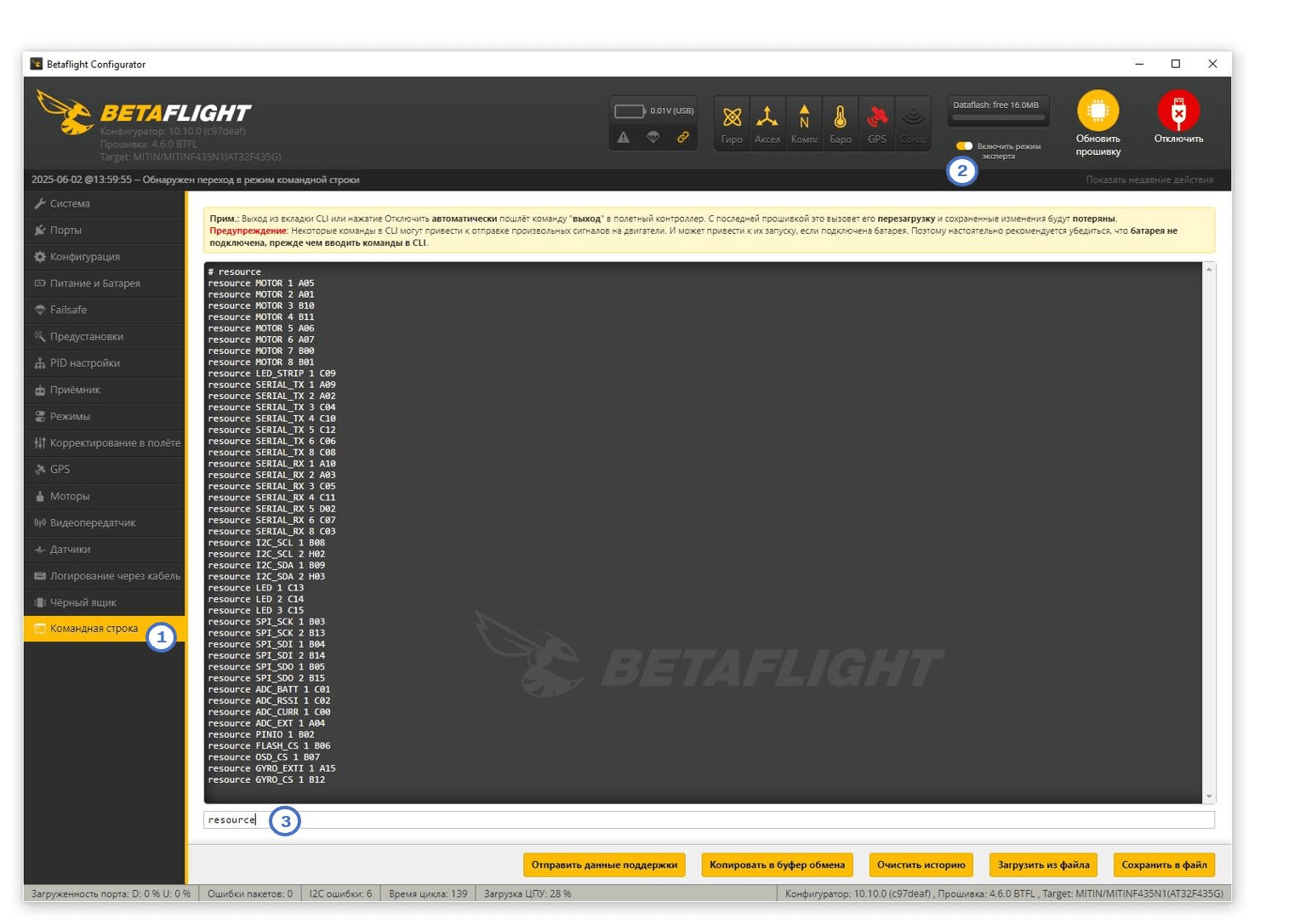Click the 'resource OSD_CS 1 B07' line

click(264, 757)
